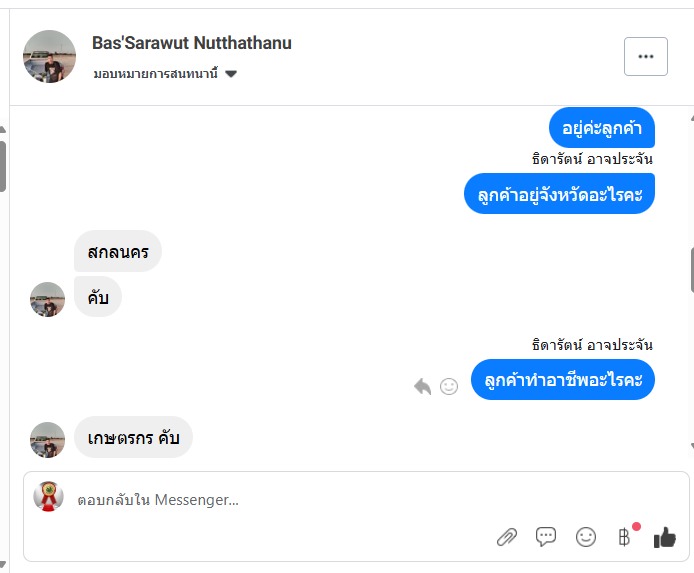Image resolution: width=694 pixels, height=573 pixels.
Task: Click the paperclip attach file icon
Action: pyautogui.click(x=507, y=537)
